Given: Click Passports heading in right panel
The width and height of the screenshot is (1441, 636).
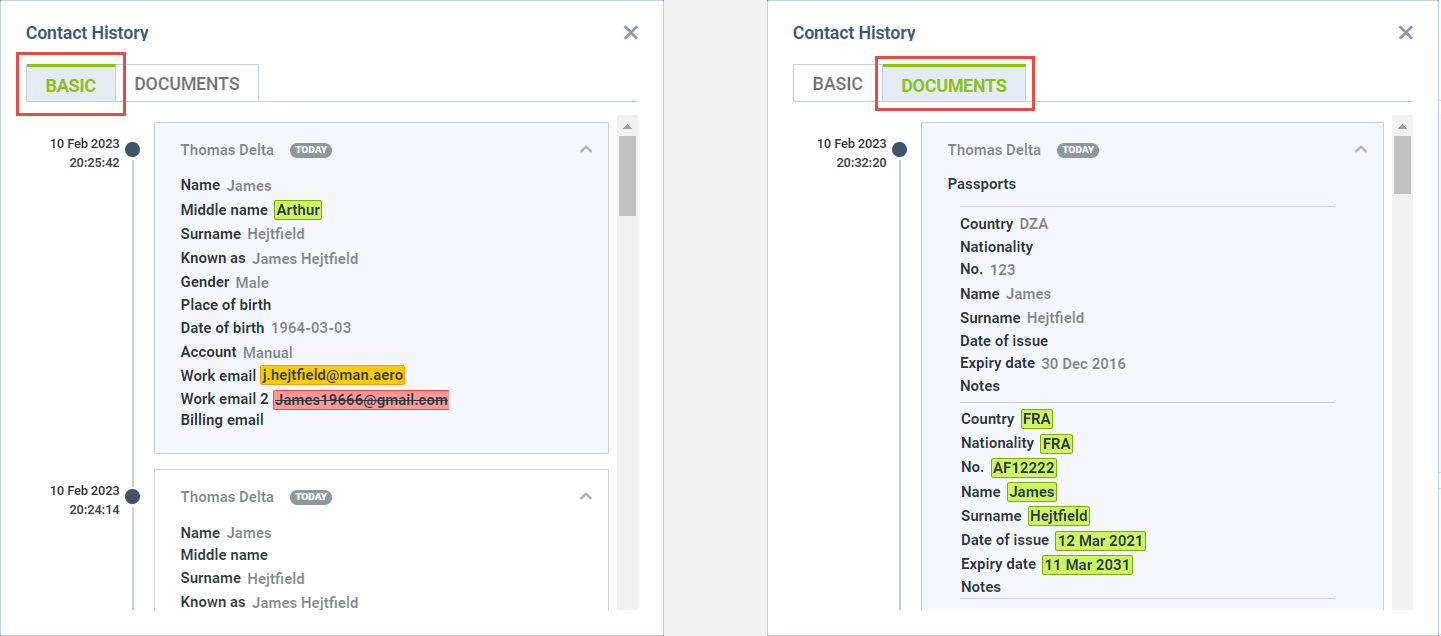Looking at the screenshot, I should click(x=982, y=184).
